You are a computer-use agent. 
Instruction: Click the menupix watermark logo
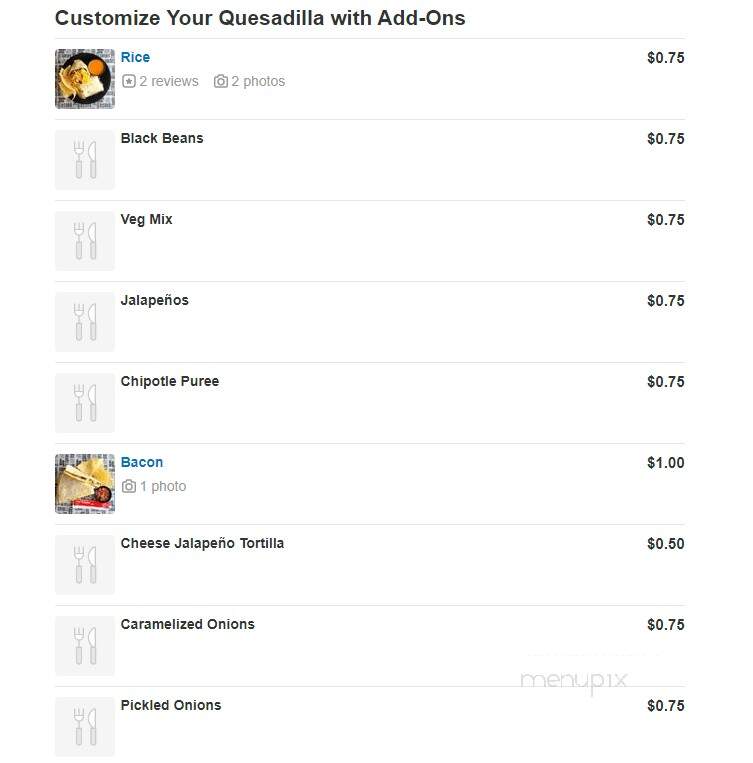(574, 681)
